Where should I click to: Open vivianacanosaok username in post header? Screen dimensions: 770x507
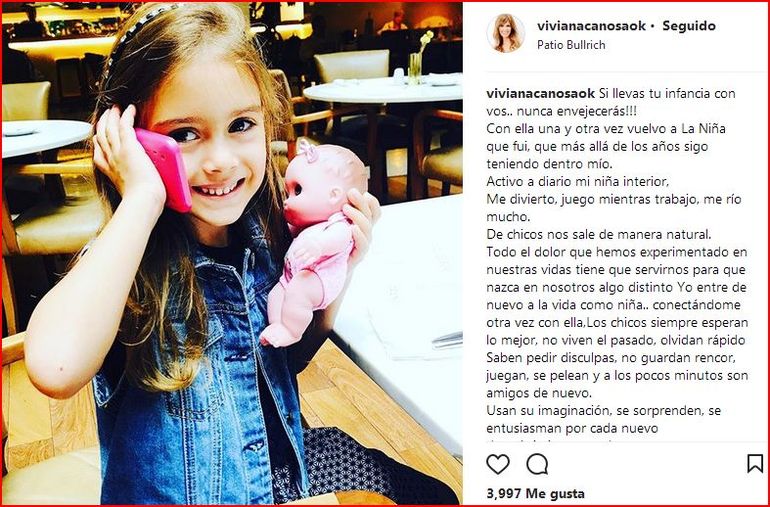[x=591, y=26]
